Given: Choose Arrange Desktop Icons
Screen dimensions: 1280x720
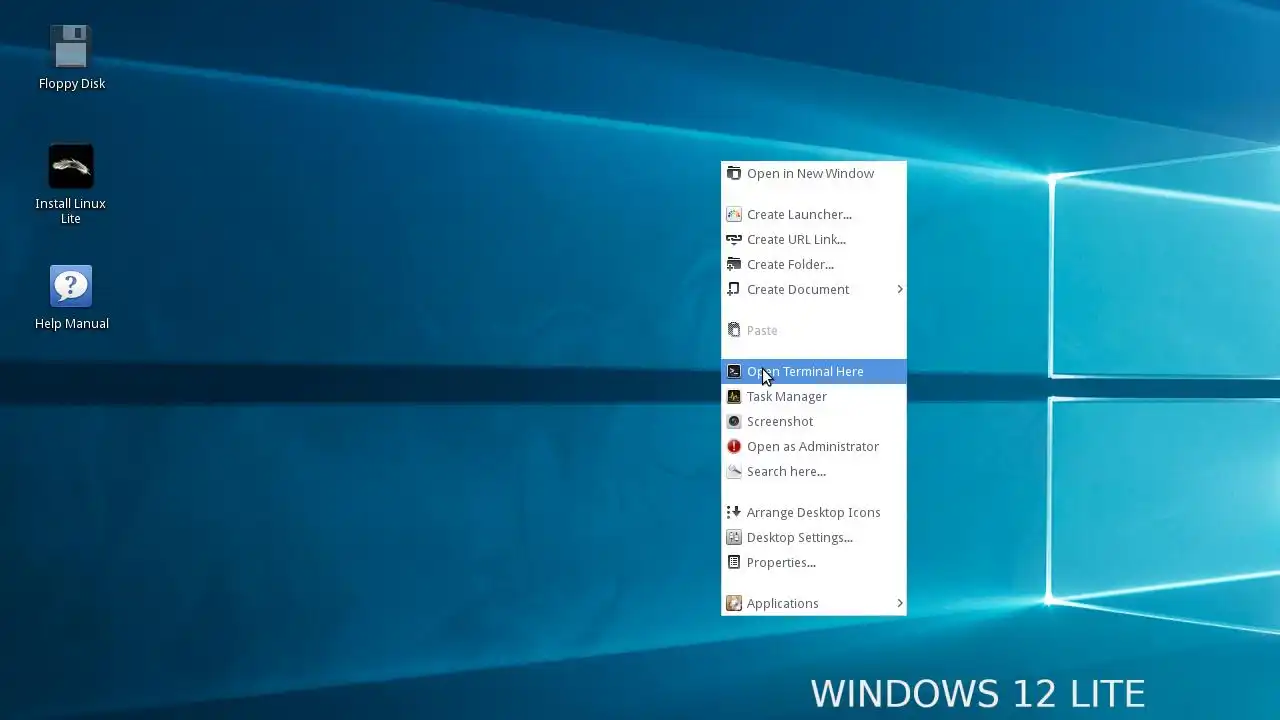Looking at the screenshot, I should coord(813,512).
